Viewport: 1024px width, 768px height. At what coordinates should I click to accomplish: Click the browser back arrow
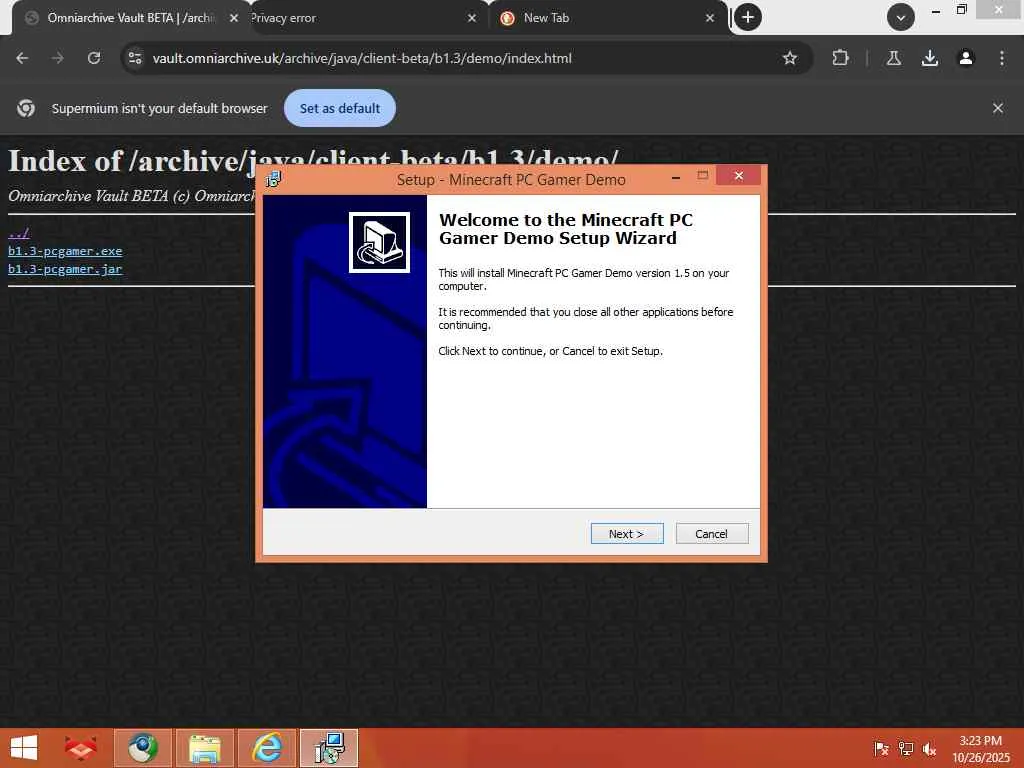tap(22, 58)
